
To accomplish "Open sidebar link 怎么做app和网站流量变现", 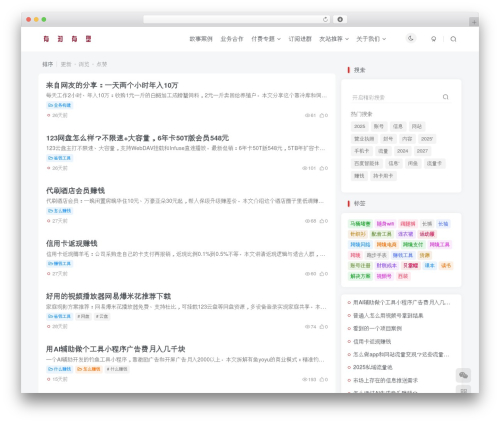I will [401, 354].
